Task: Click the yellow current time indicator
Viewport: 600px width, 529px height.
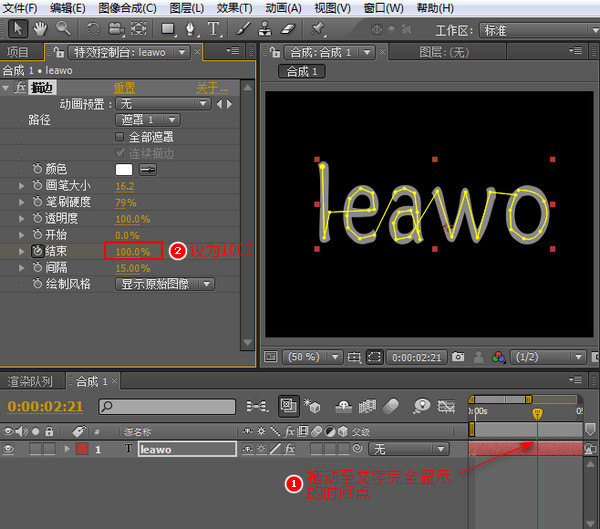Action: click(x=537, y=413)
